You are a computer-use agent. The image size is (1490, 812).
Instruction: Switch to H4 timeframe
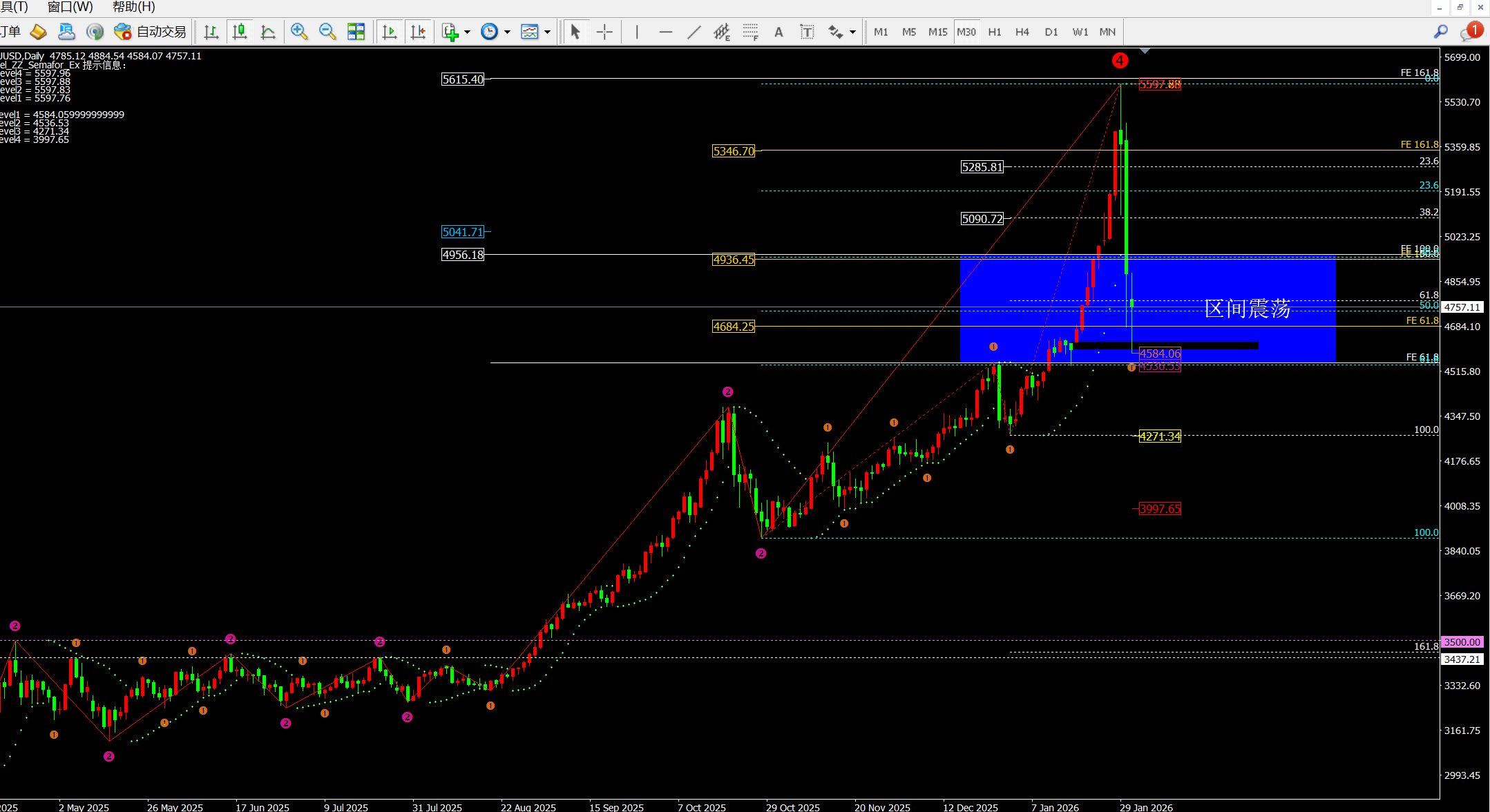pos(1022,32)
